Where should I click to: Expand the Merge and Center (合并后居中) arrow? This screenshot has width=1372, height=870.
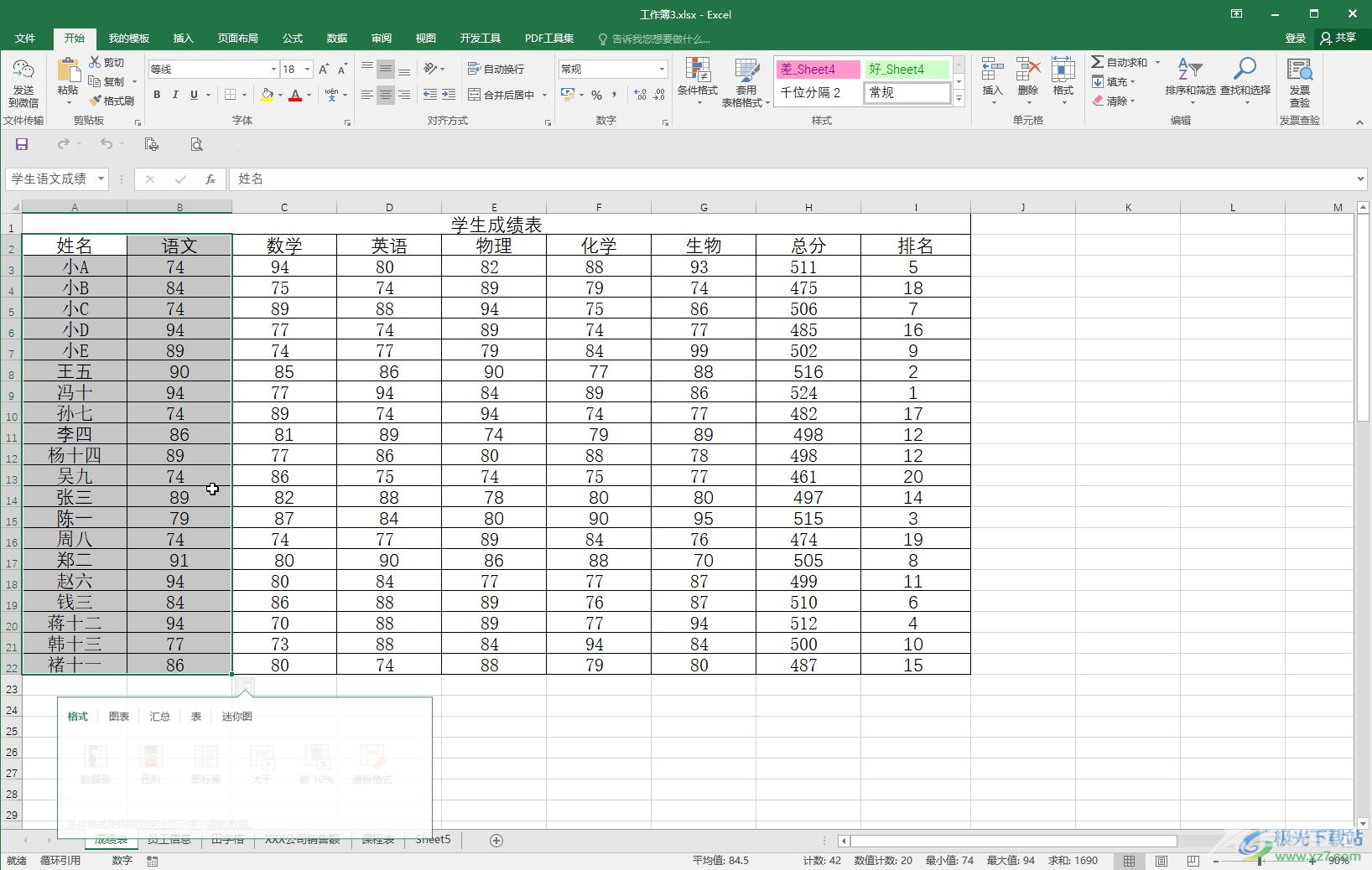click(x=544, y=95)
